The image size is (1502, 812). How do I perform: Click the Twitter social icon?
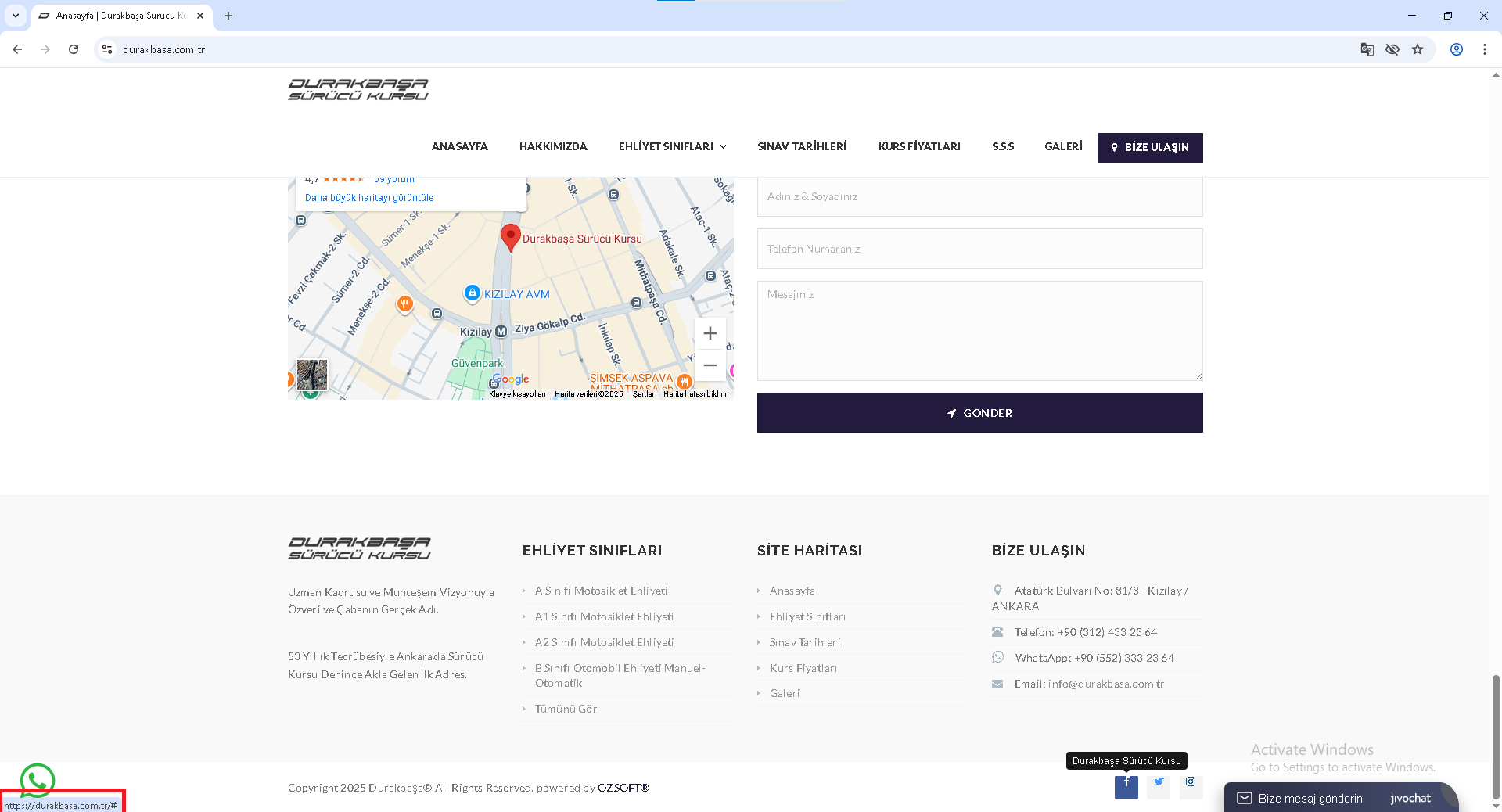[x=1159, y=782]
